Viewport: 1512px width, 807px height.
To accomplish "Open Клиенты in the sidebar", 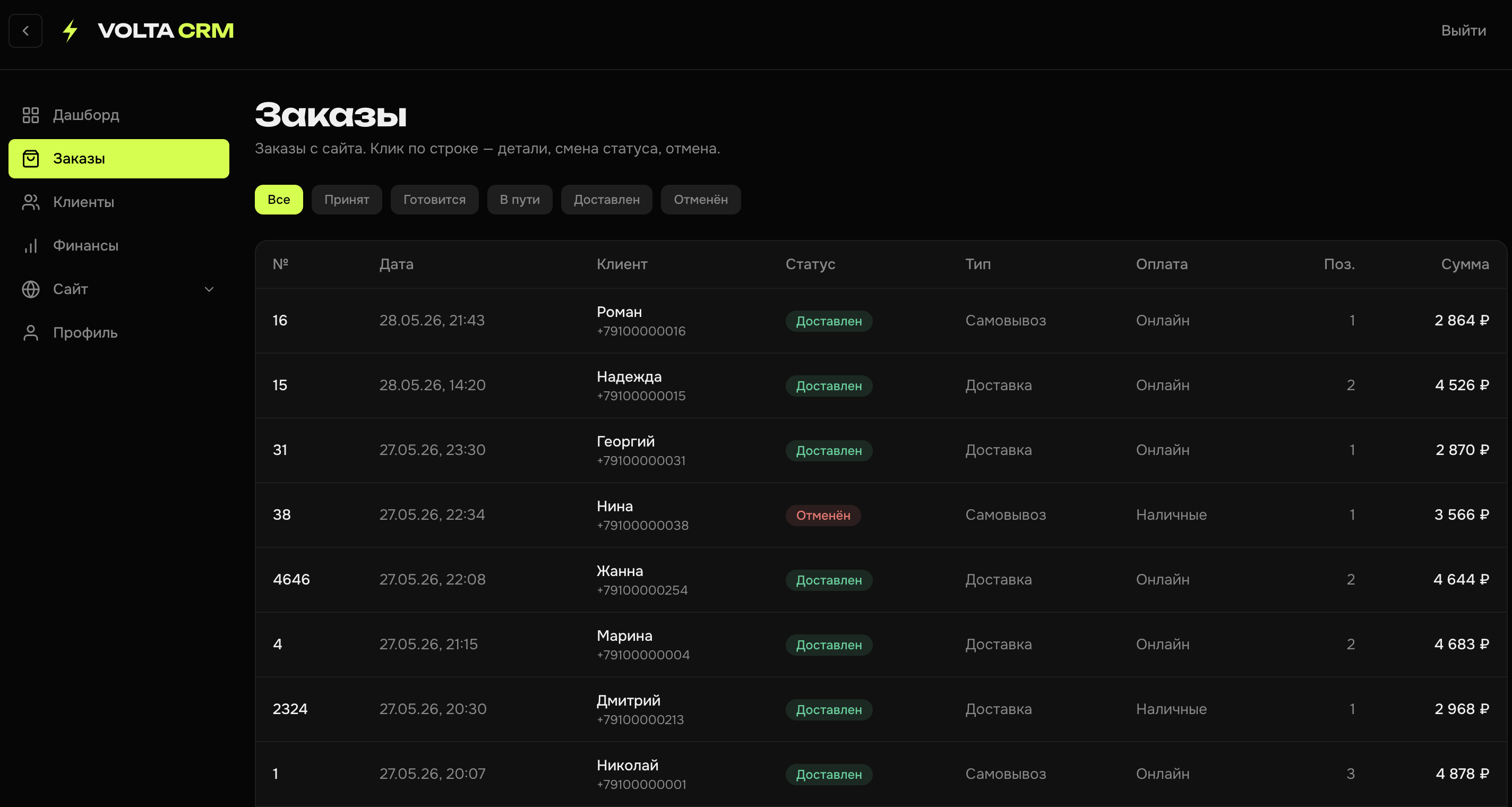I will click(x=118, y=202).
